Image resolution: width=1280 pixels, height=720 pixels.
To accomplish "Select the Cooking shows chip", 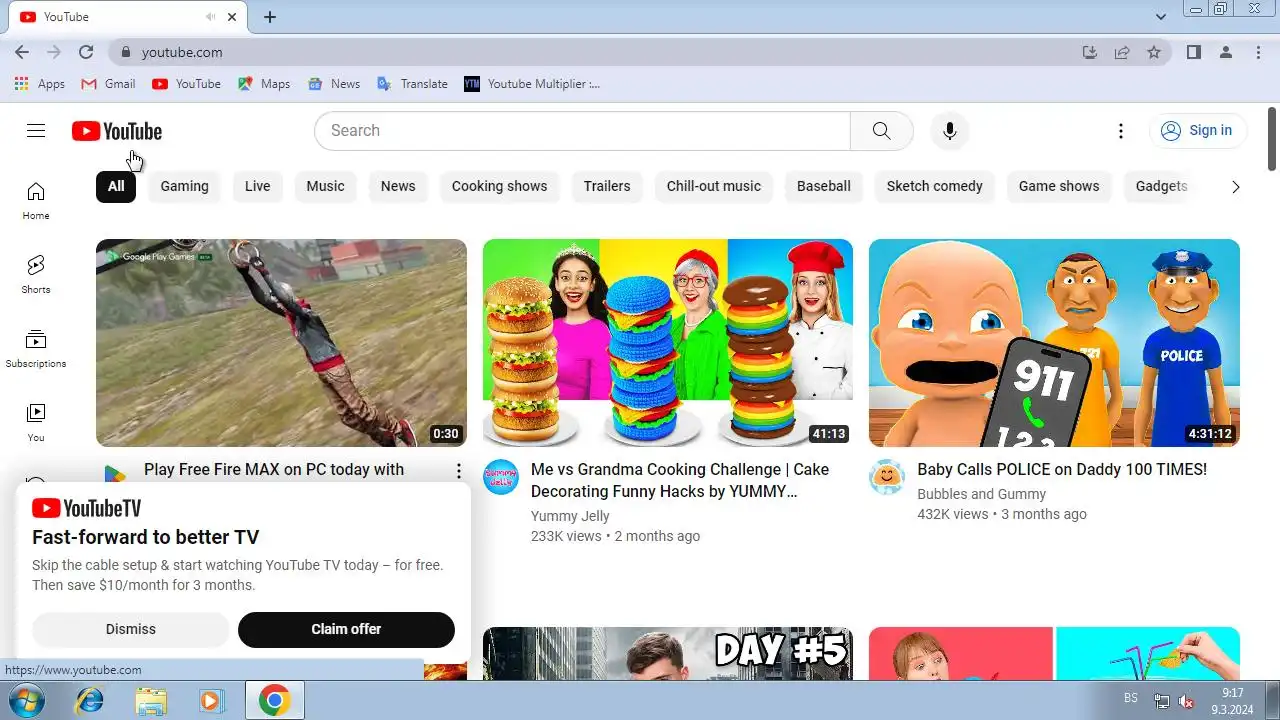I will click(x=499, y=186).
